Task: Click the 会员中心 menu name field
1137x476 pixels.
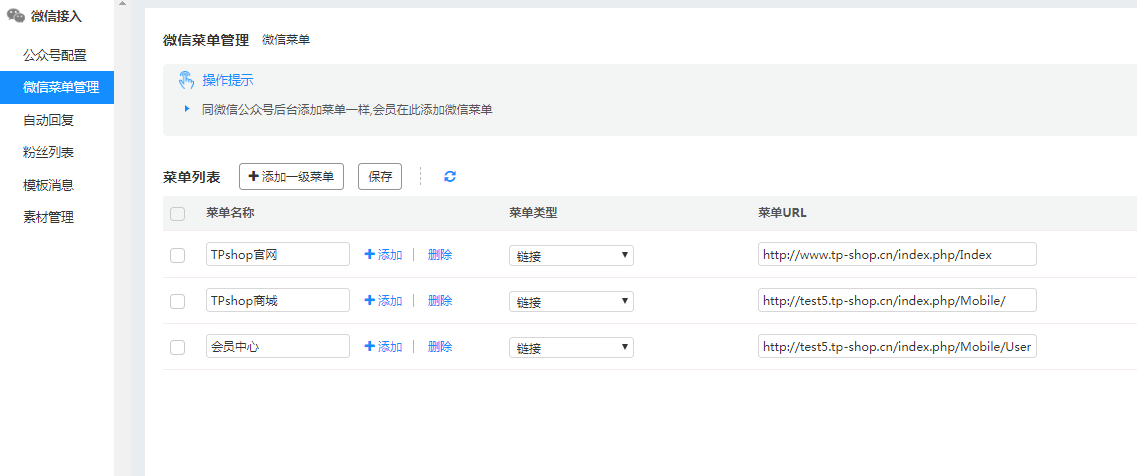Action: 277,346
